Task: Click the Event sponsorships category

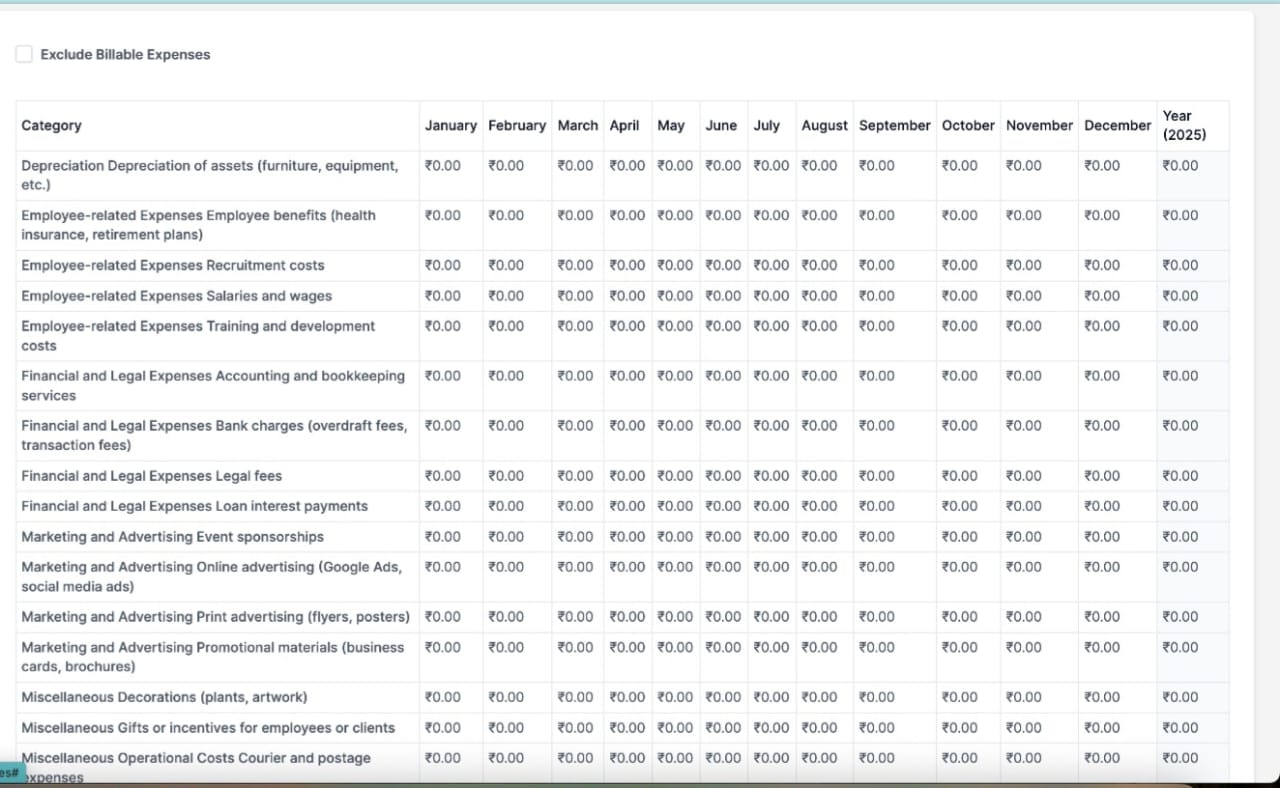Action: point(172,537)
